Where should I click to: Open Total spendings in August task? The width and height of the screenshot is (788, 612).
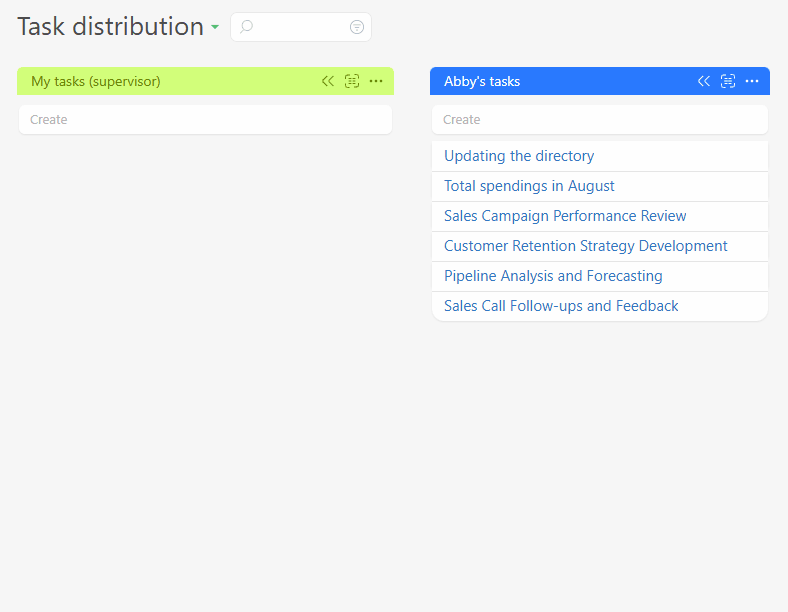(529, 186)
